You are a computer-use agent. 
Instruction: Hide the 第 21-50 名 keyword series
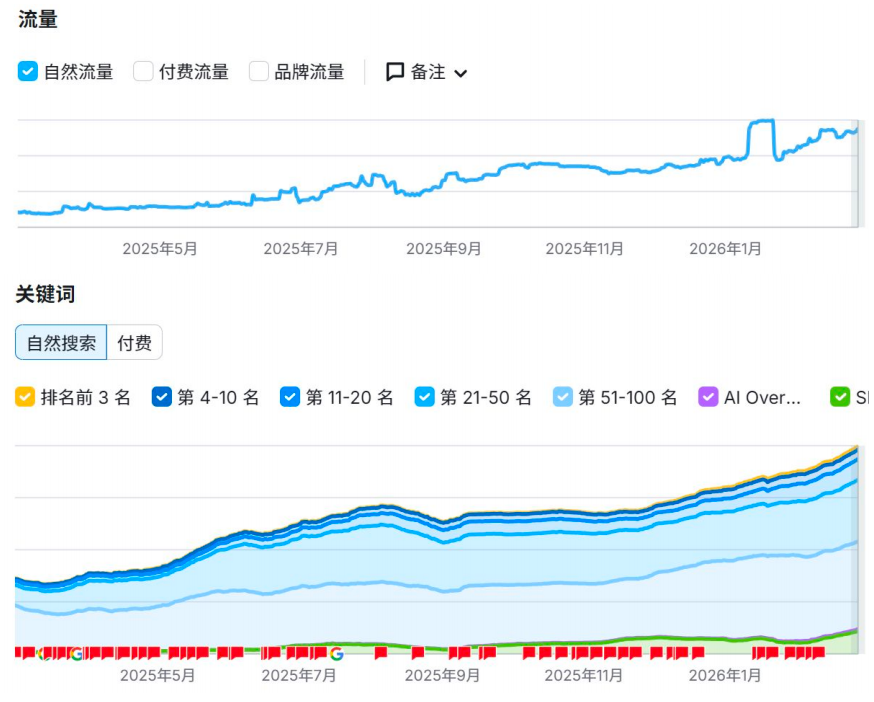click(425, 397)
